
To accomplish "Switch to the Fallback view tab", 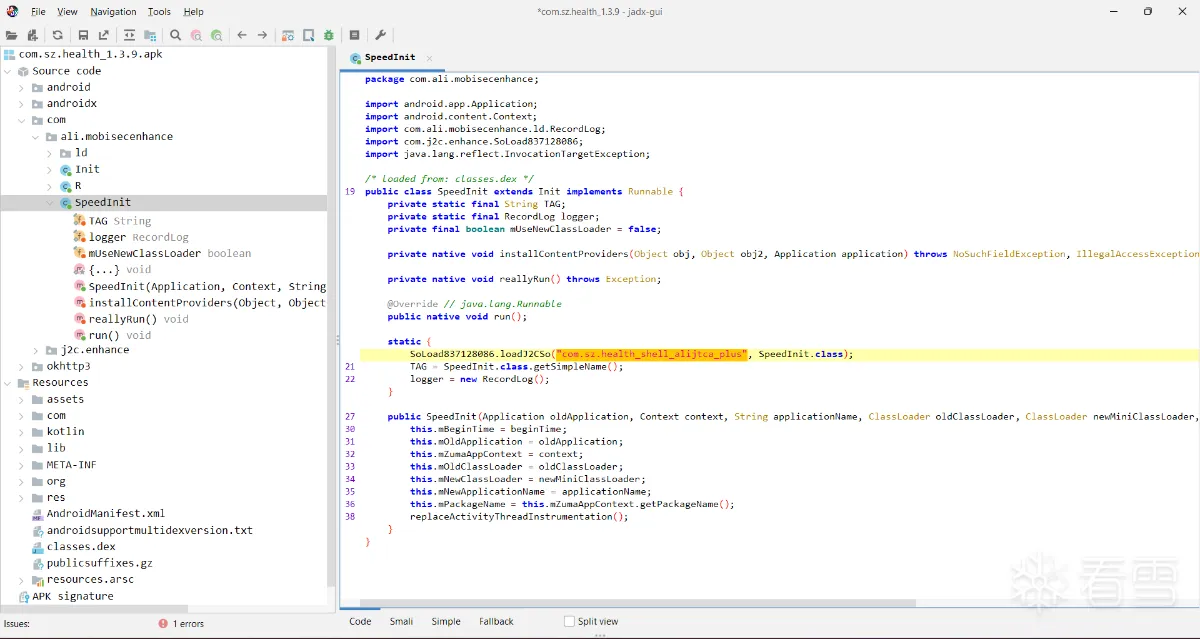I will 496,621.
